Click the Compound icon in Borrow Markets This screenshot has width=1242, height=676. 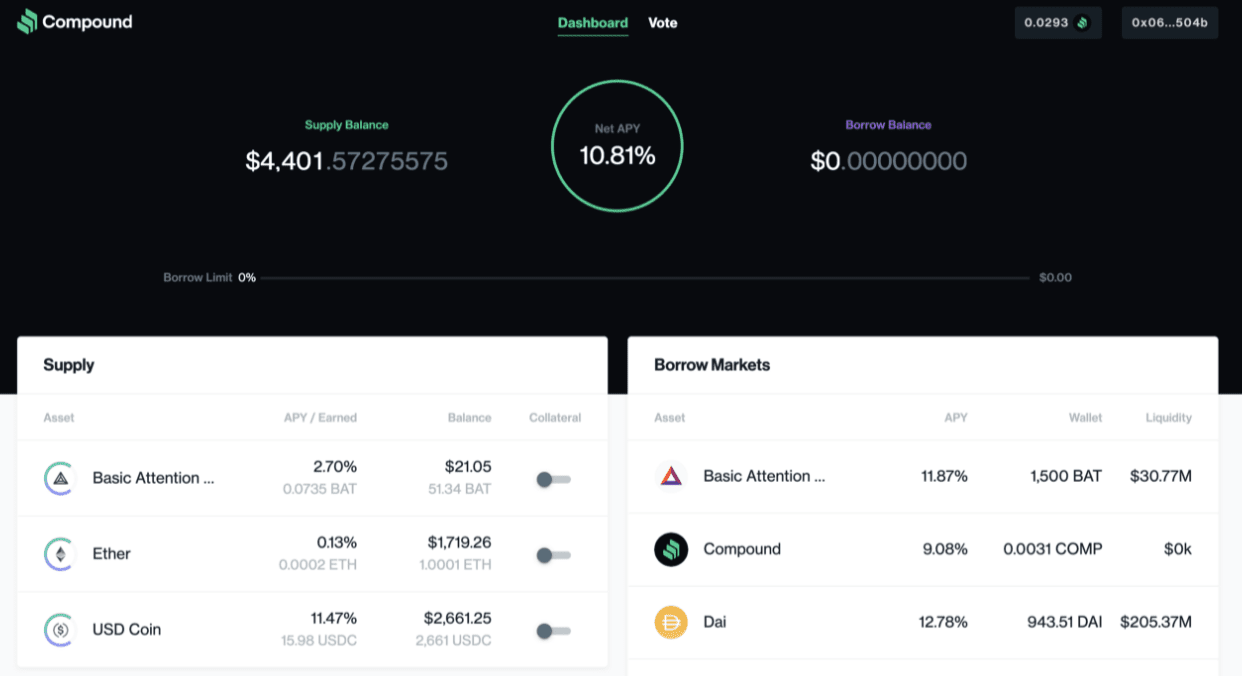click(671, 549)
